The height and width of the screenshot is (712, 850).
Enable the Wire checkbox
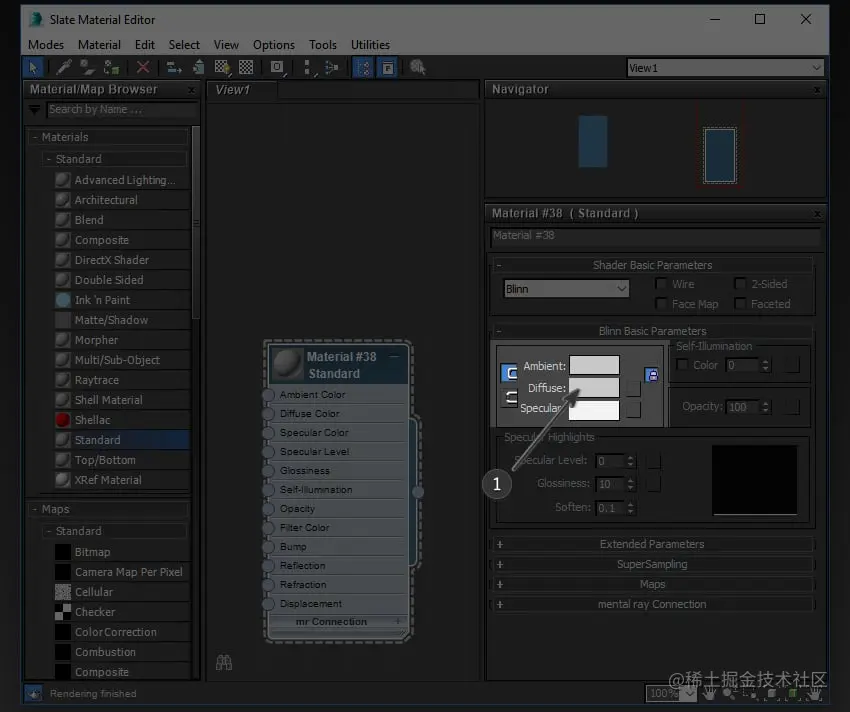(x=661, y=283)
